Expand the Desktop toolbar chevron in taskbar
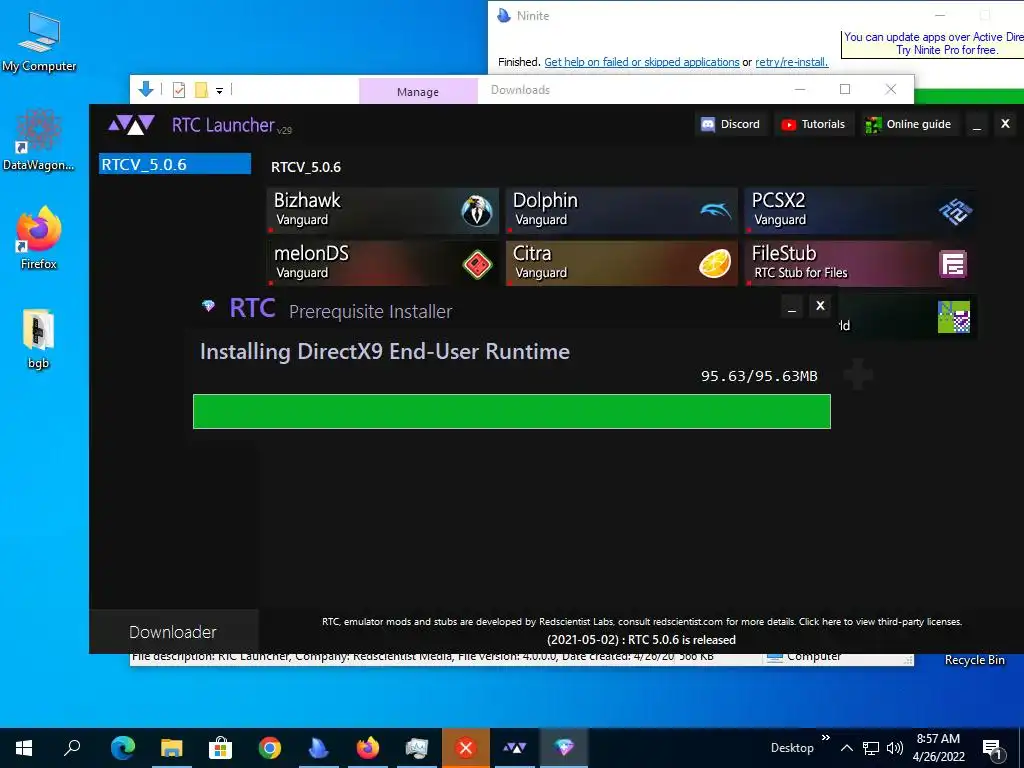Screen dimensions: 1024x768 coord(825,738)
